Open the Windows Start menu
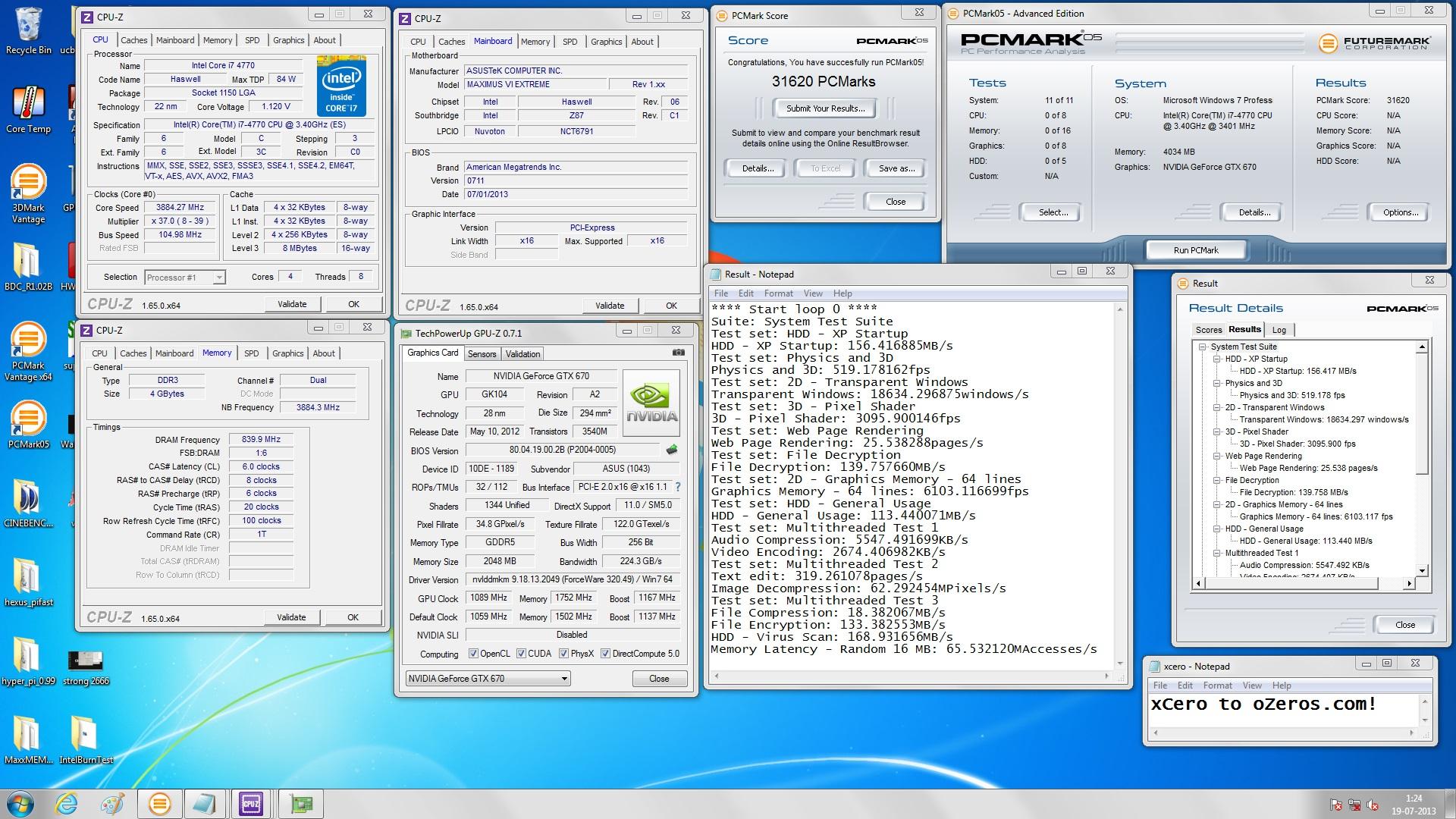 pyautogui.click(x=20, y=804)
